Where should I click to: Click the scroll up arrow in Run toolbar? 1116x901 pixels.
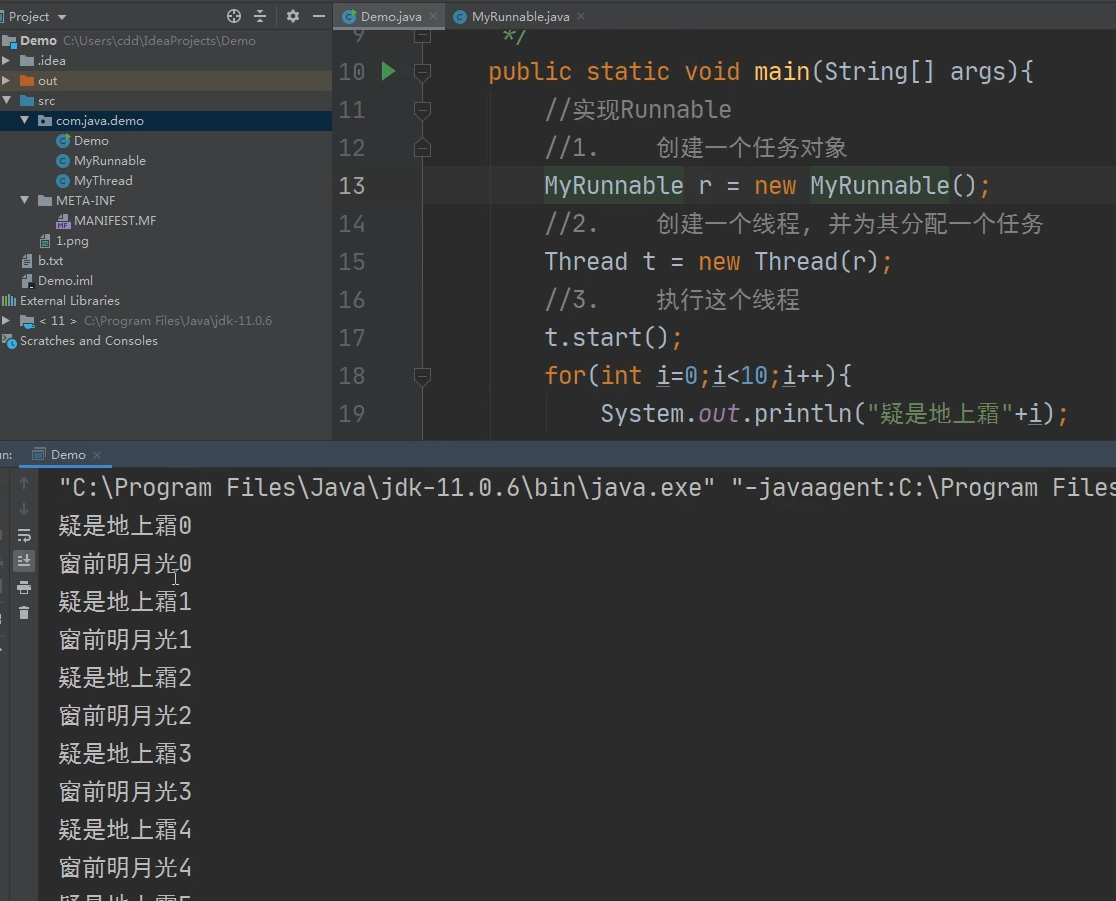(x=23, y=483)
